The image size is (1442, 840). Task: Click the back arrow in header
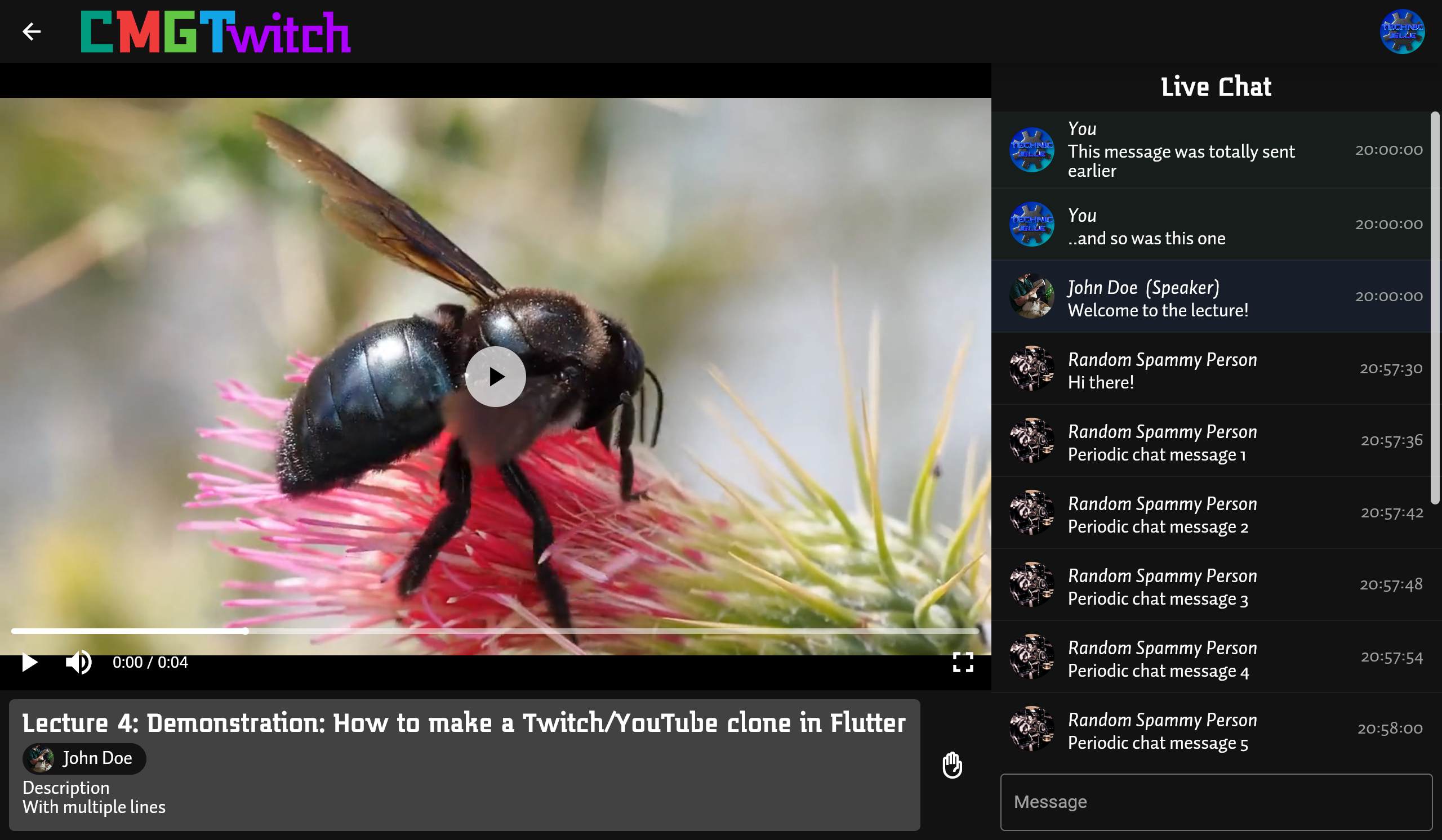pos(32,32)
